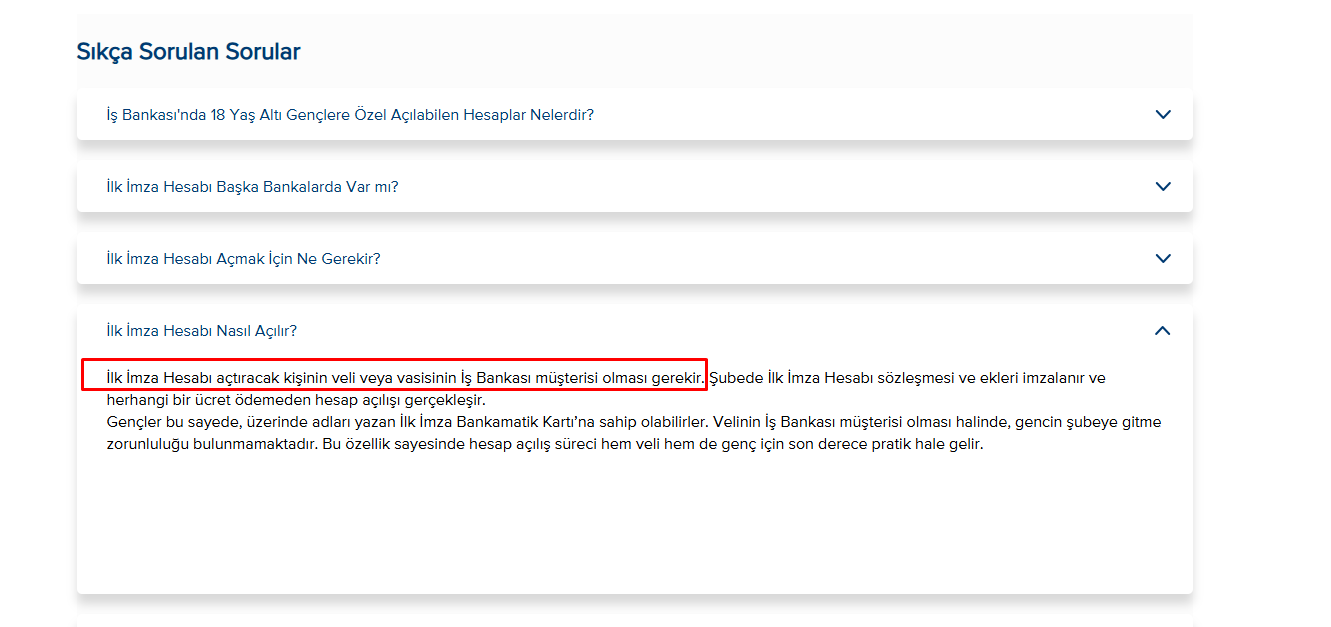Expand chevron for Başka Bankalarda Var mı question
Viewport: 1331px width, 627px height.
coord(1163,186)
